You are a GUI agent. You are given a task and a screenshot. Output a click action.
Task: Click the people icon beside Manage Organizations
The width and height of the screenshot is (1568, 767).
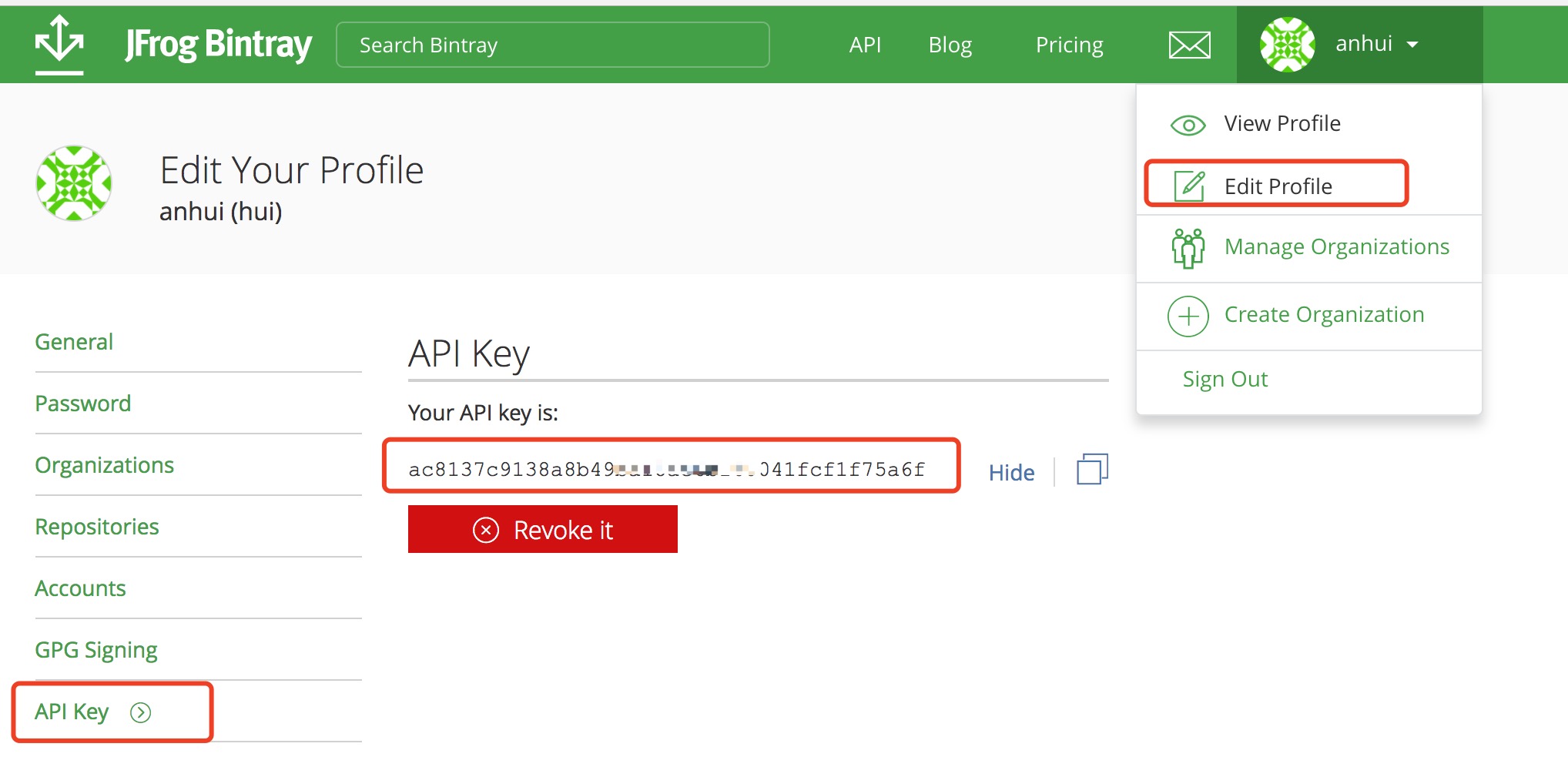pyautogui.click(x=1188, y=248)
